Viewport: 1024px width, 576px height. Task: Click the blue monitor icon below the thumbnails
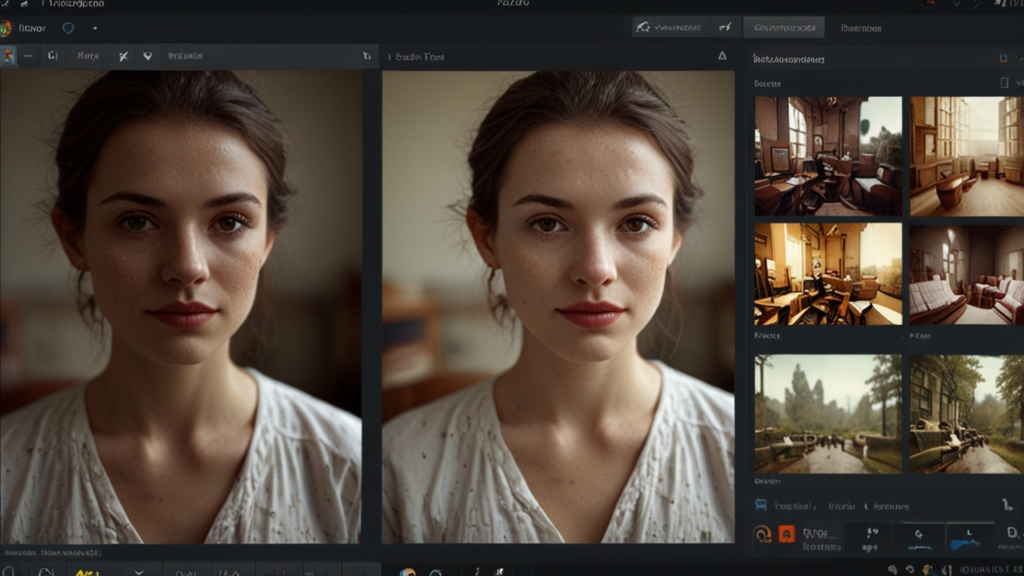click(761, 505)
